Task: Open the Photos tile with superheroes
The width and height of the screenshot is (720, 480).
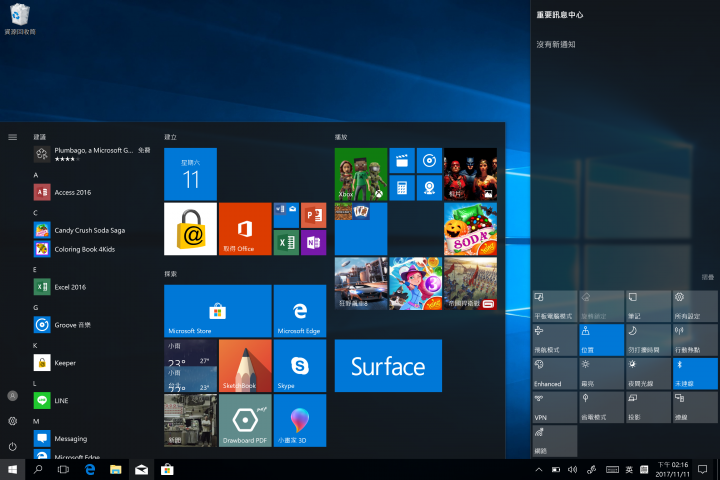Action: click(470, 174)
